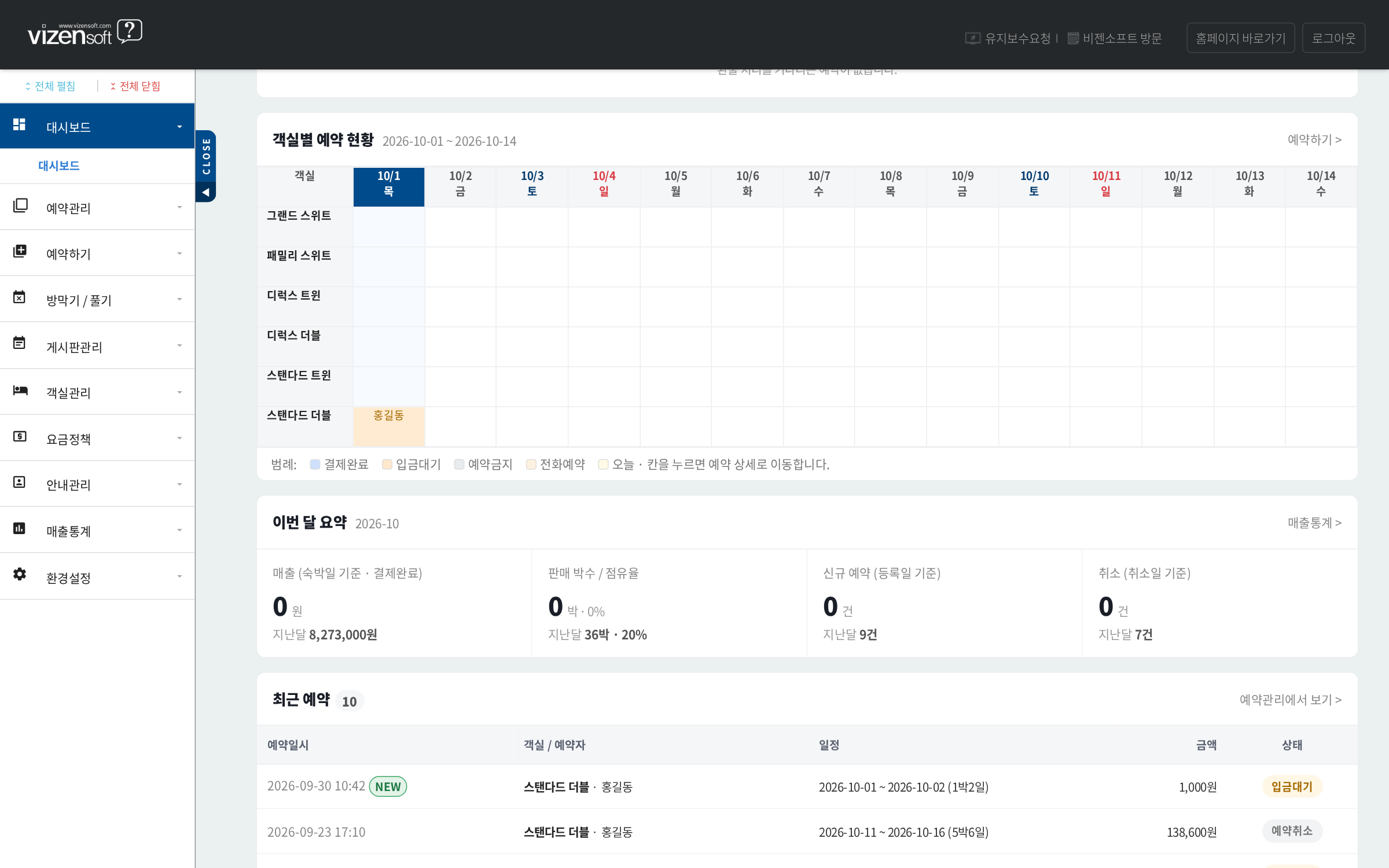Click the 유지보수요청 monitor icon
The width and height of the screenshot is (1389, 868).
(x=972, y=38)
